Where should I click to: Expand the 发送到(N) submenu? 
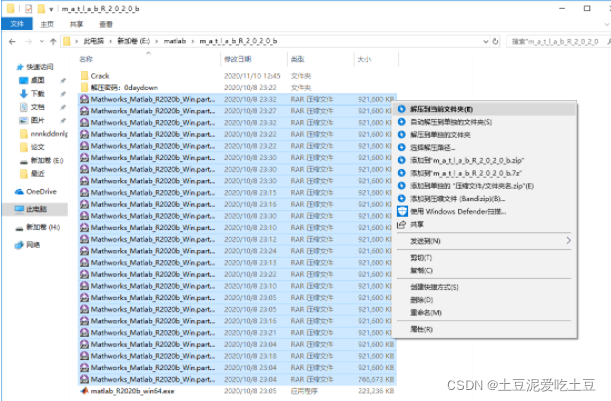click(x=485, y=241)
